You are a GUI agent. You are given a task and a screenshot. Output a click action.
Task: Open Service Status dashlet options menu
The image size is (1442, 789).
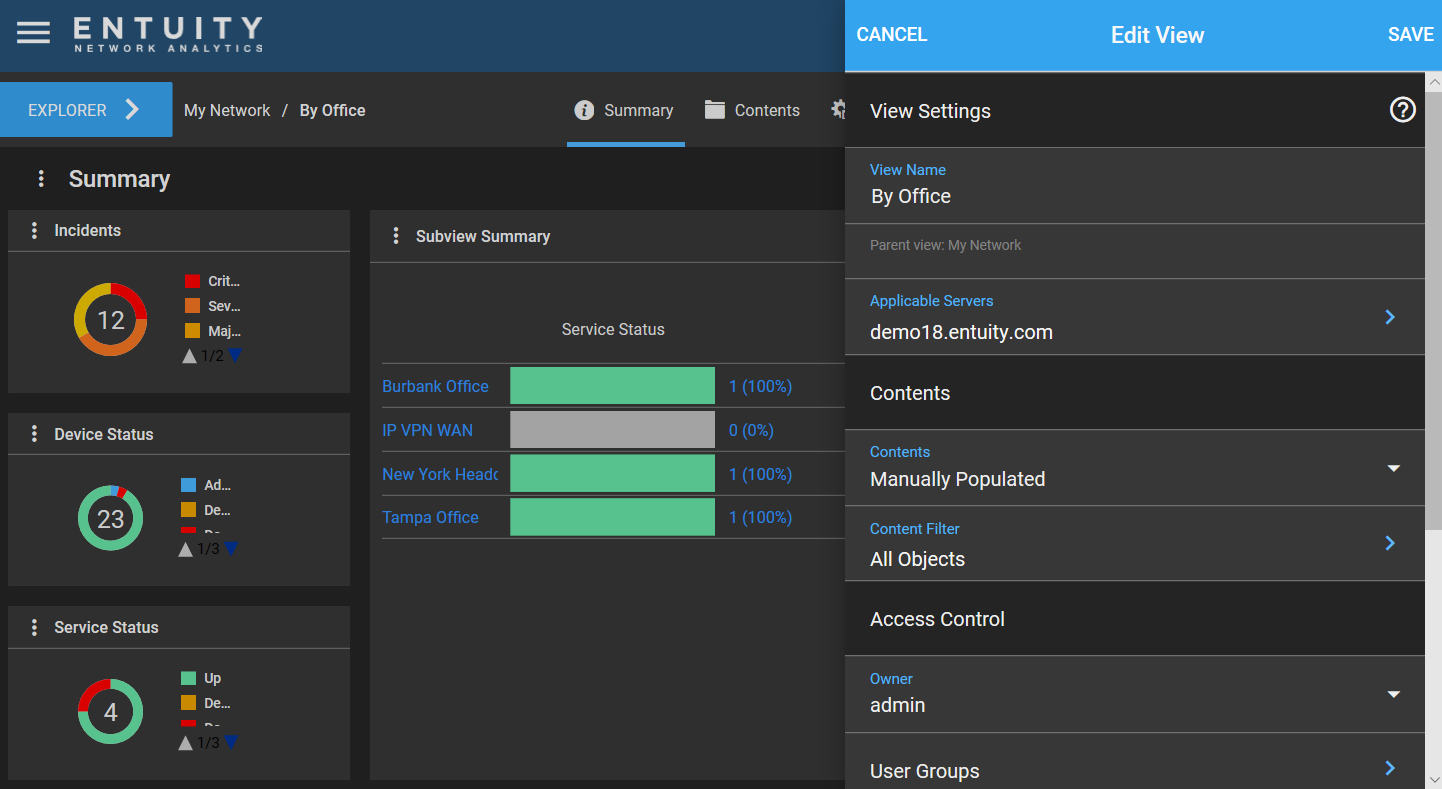pyautogui.click(x=34, y=627)
